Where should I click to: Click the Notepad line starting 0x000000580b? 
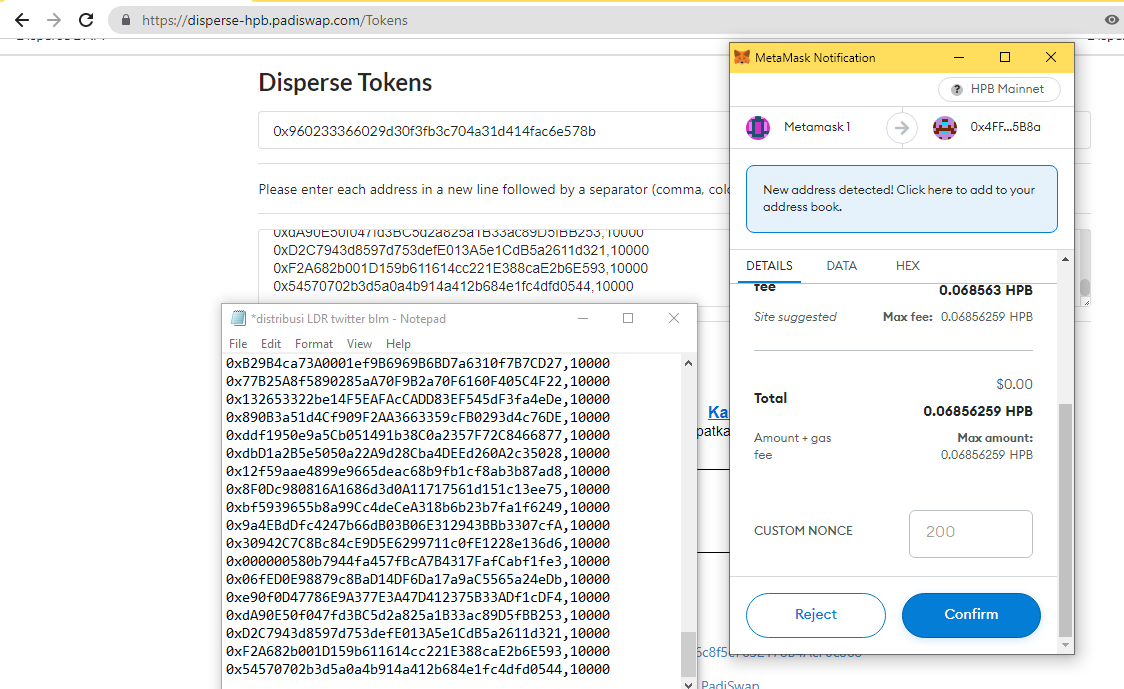tap(418, 561)
